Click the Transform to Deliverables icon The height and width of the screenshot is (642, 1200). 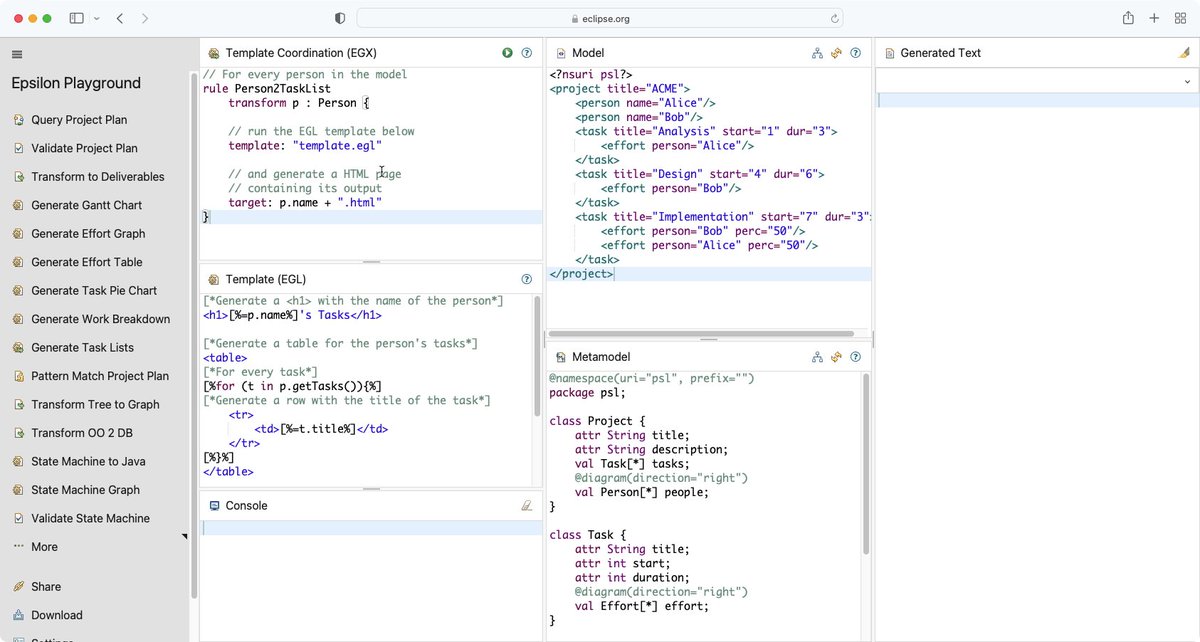point(19,177)
